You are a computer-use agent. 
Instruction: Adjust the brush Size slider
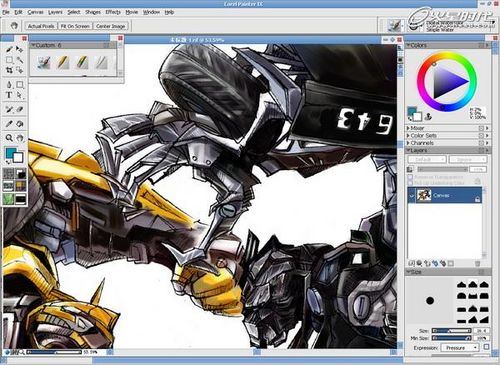click(451, 331)
